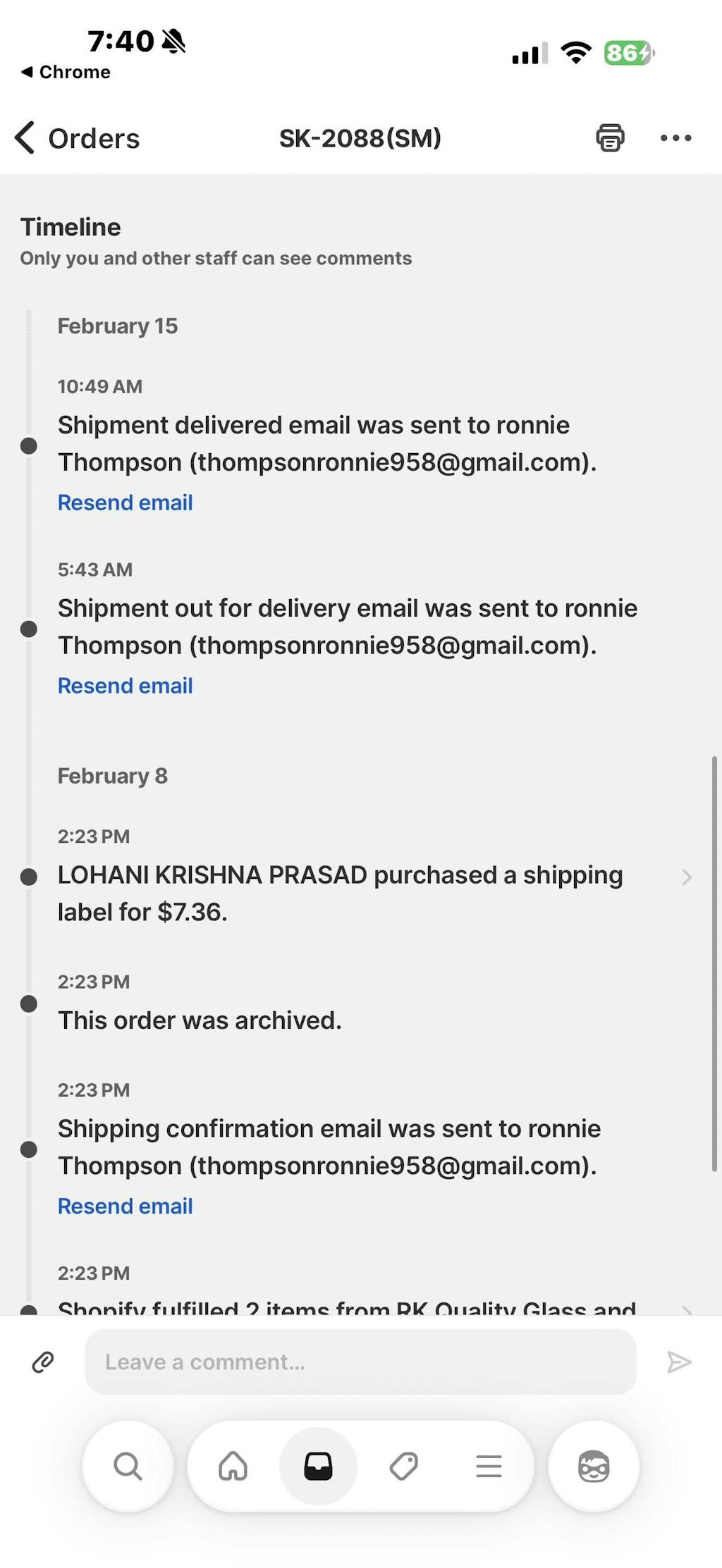Tap the send comment arrow icon
Screen dimensions: 722x1568
tap(678, 1362)
